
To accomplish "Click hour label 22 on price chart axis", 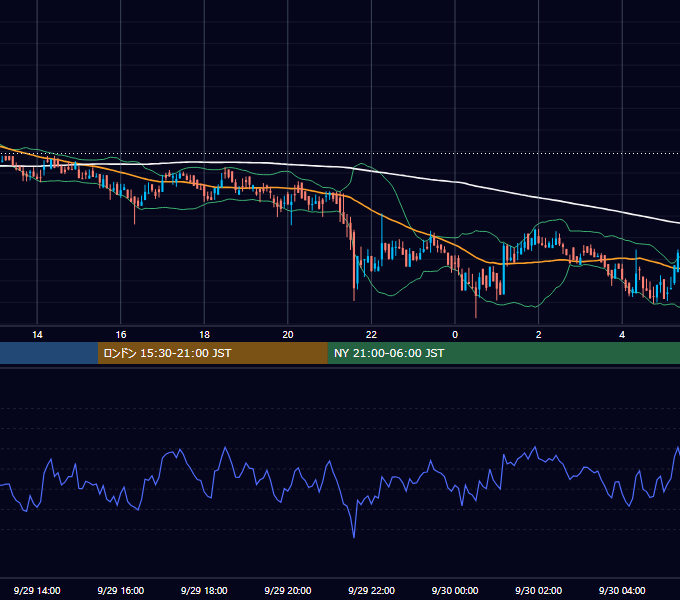I will click(371, 335).
